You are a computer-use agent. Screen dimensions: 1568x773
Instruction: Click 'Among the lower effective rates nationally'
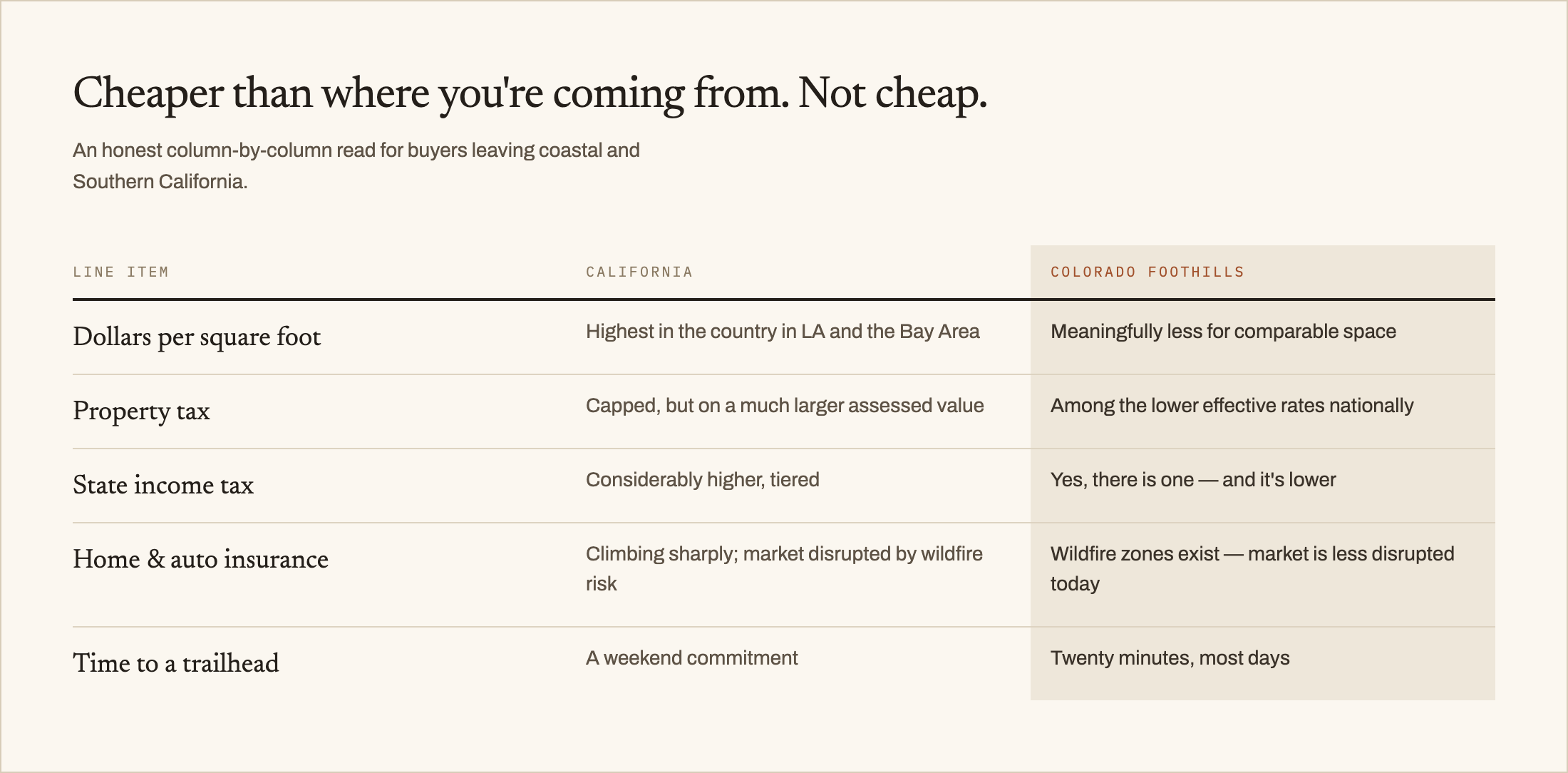(1232, 406)
